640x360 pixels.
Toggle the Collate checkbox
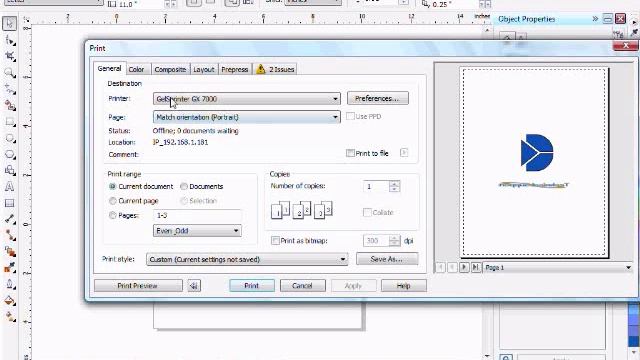tap(367, 212)
